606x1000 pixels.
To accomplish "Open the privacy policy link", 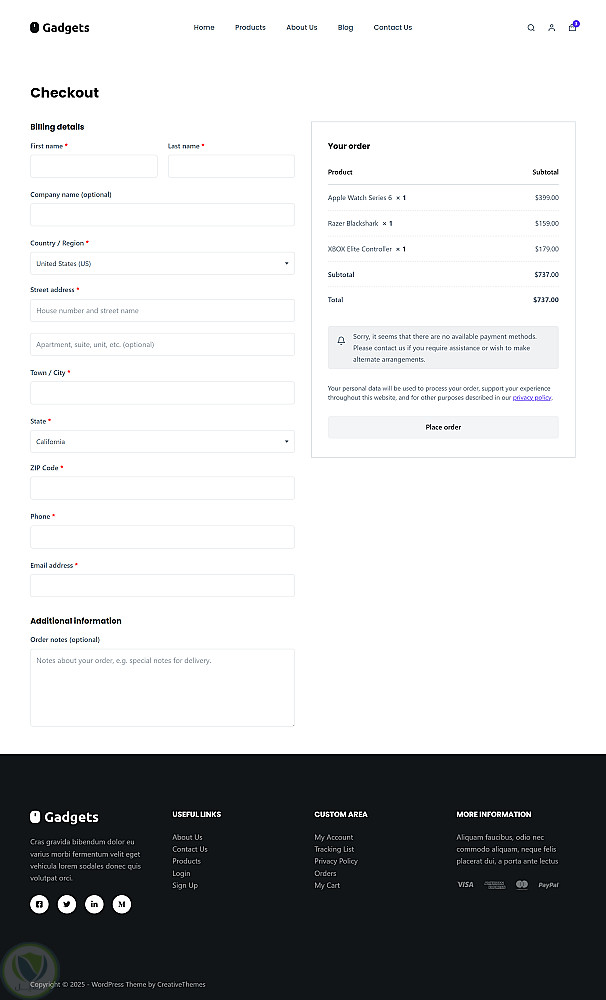I will pos(532,398).
